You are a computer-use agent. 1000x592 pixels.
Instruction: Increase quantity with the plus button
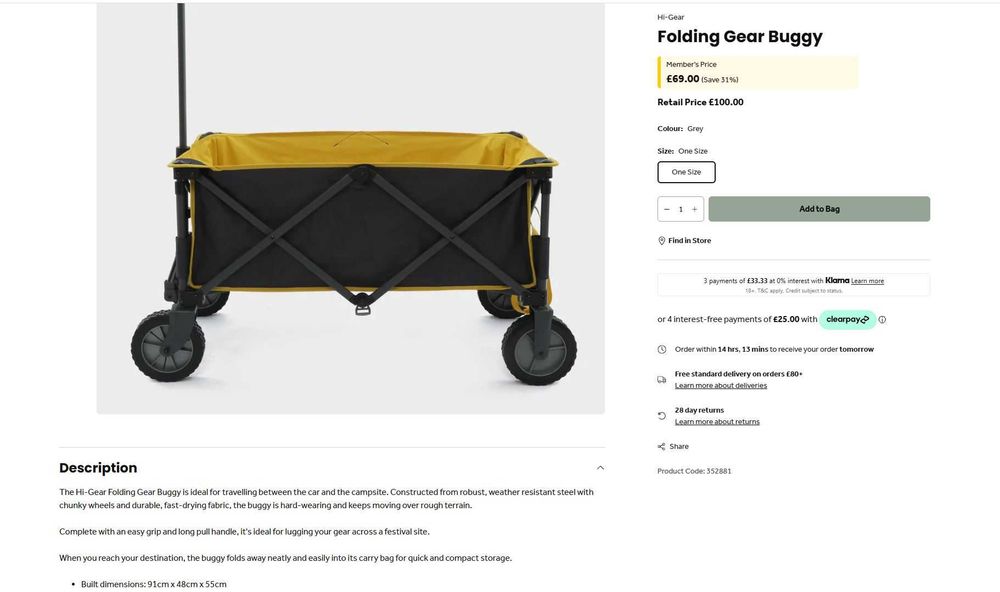[x=695, y=209]
